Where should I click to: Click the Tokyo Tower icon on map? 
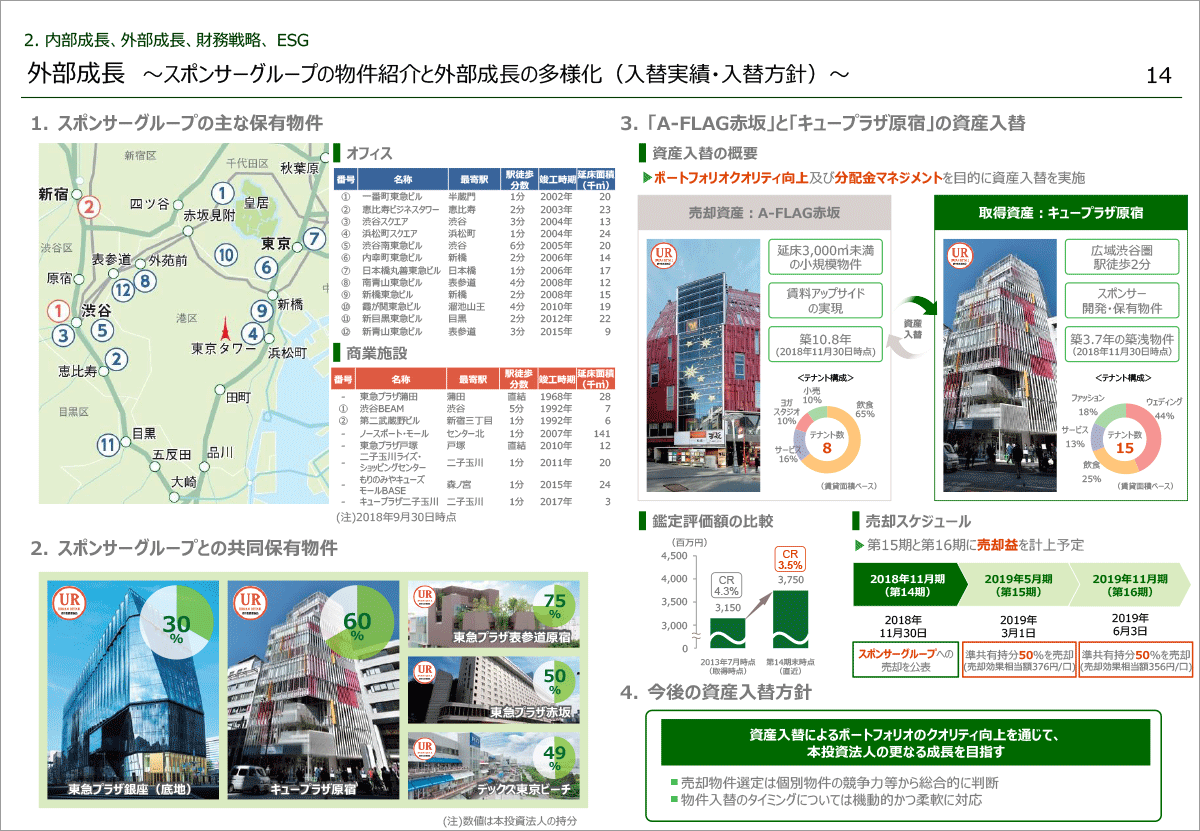click(224, 327)
